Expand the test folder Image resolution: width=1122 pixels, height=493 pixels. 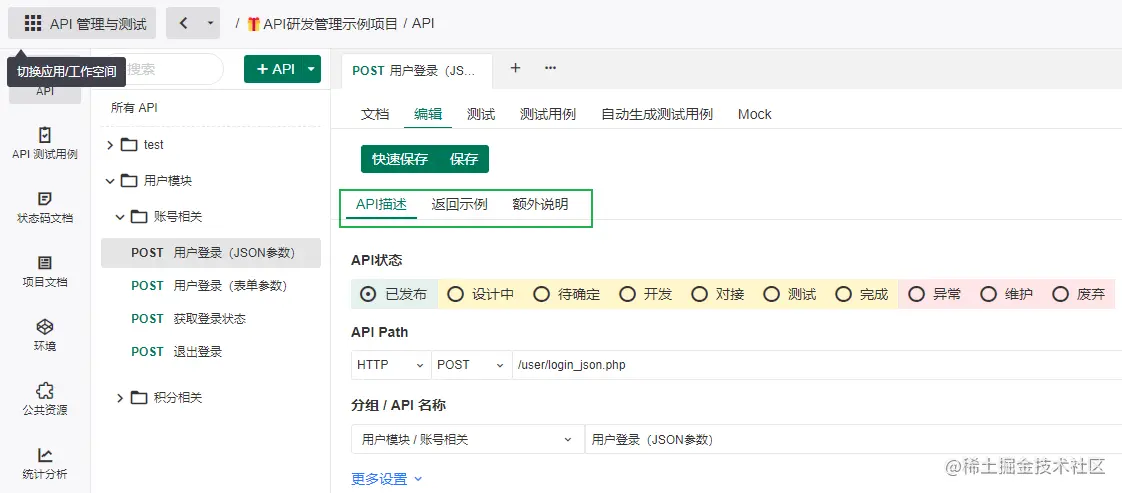110,145
